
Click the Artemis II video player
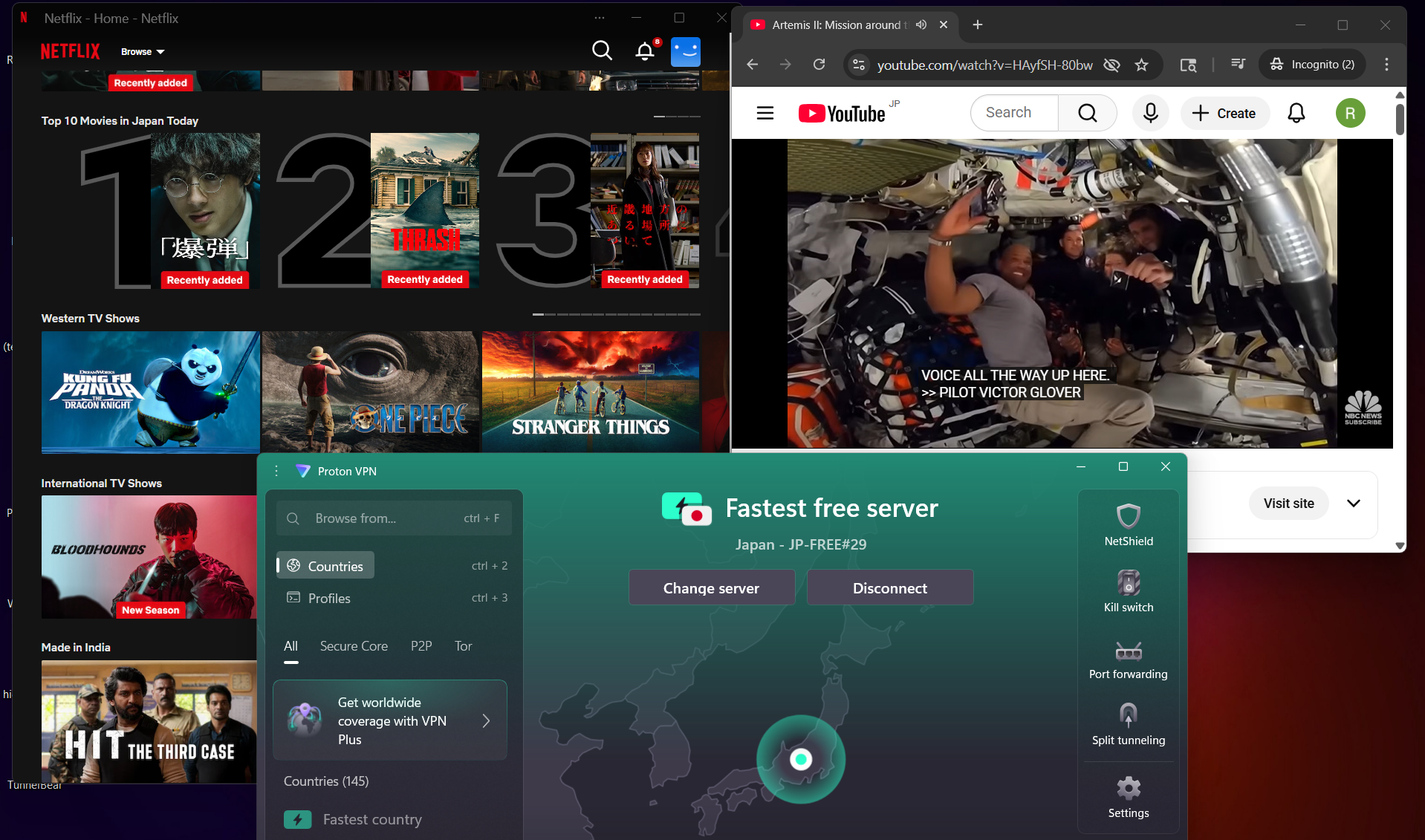point(1062,293)
